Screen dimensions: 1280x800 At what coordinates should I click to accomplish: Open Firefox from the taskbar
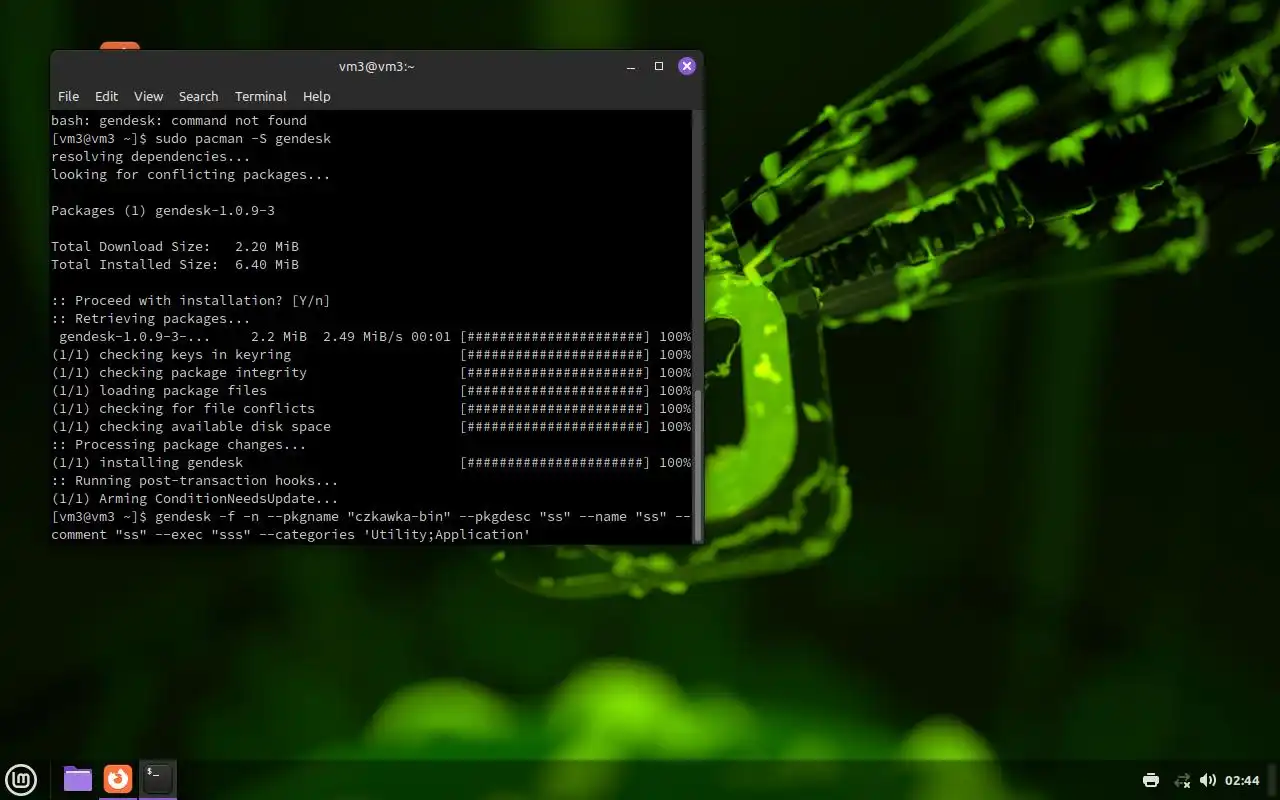pos(118,779)
